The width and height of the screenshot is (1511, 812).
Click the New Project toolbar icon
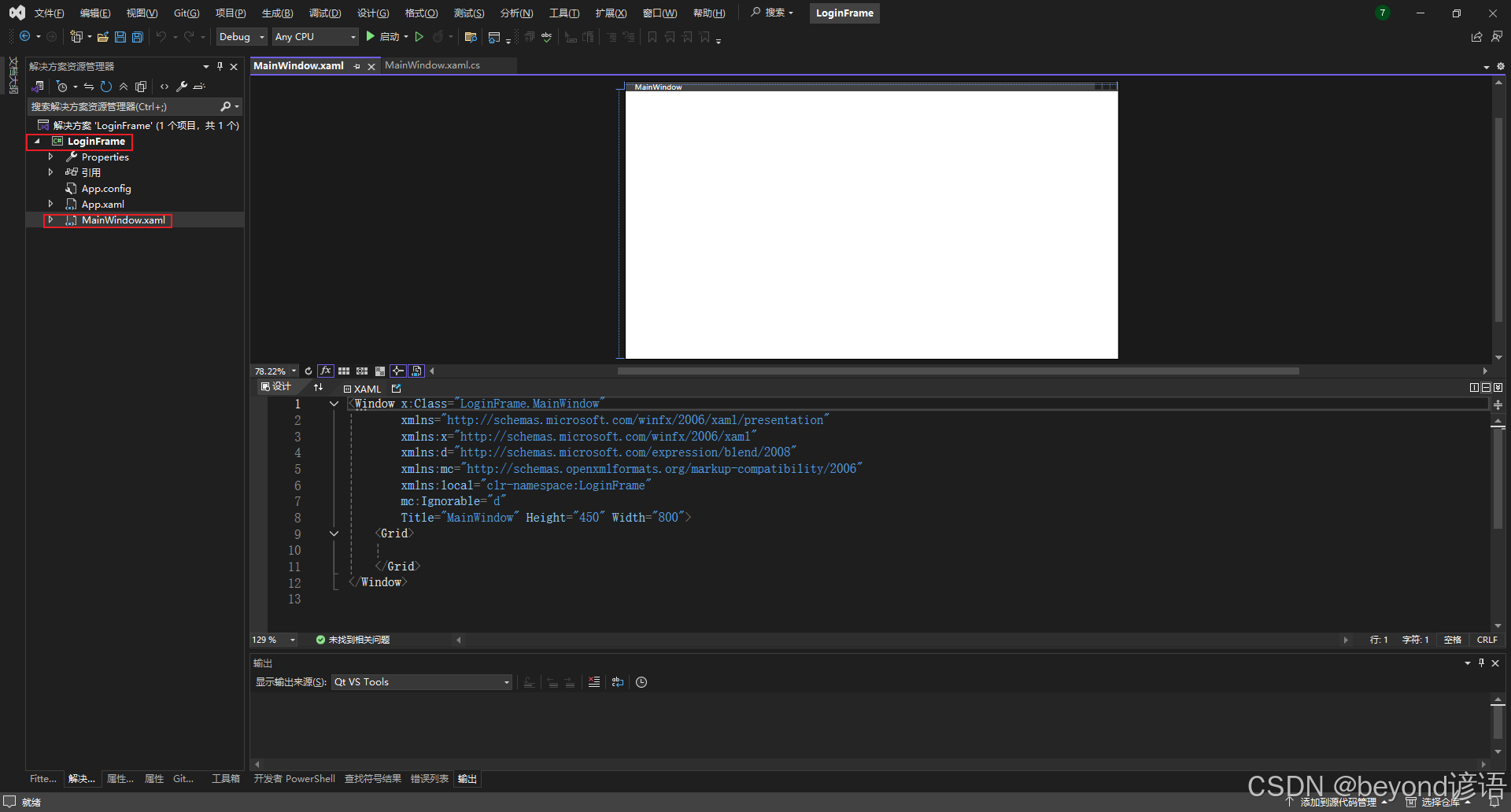coord(76,37)
